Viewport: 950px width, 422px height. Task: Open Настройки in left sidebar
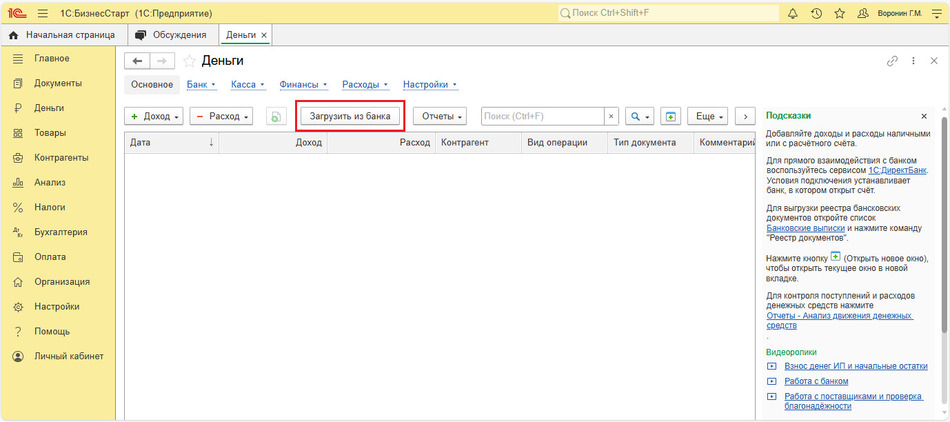coord(56,306)
